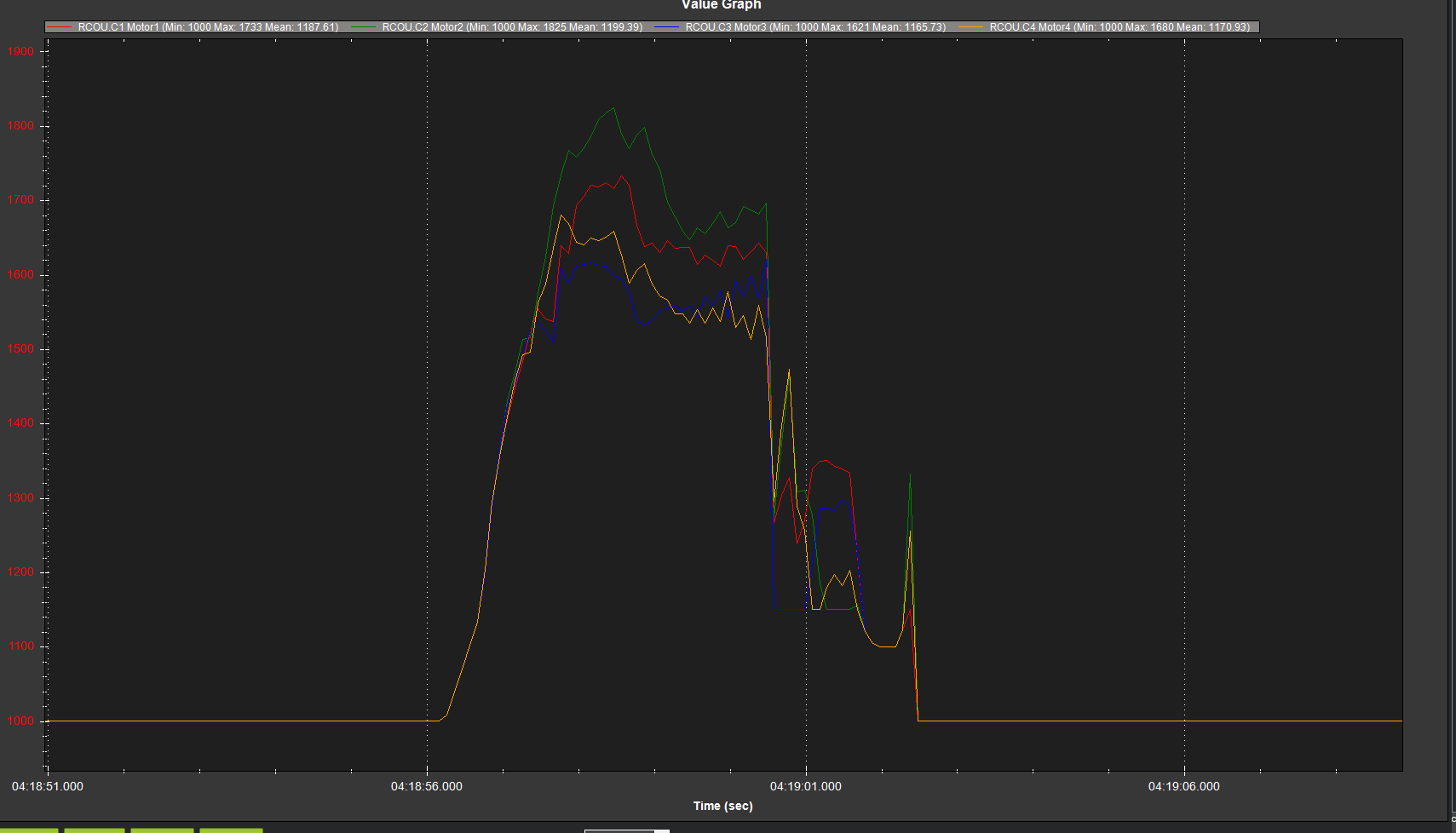Click the 1000 y-axis value
The image size is (1456, 833).
[x=21, y=721]
